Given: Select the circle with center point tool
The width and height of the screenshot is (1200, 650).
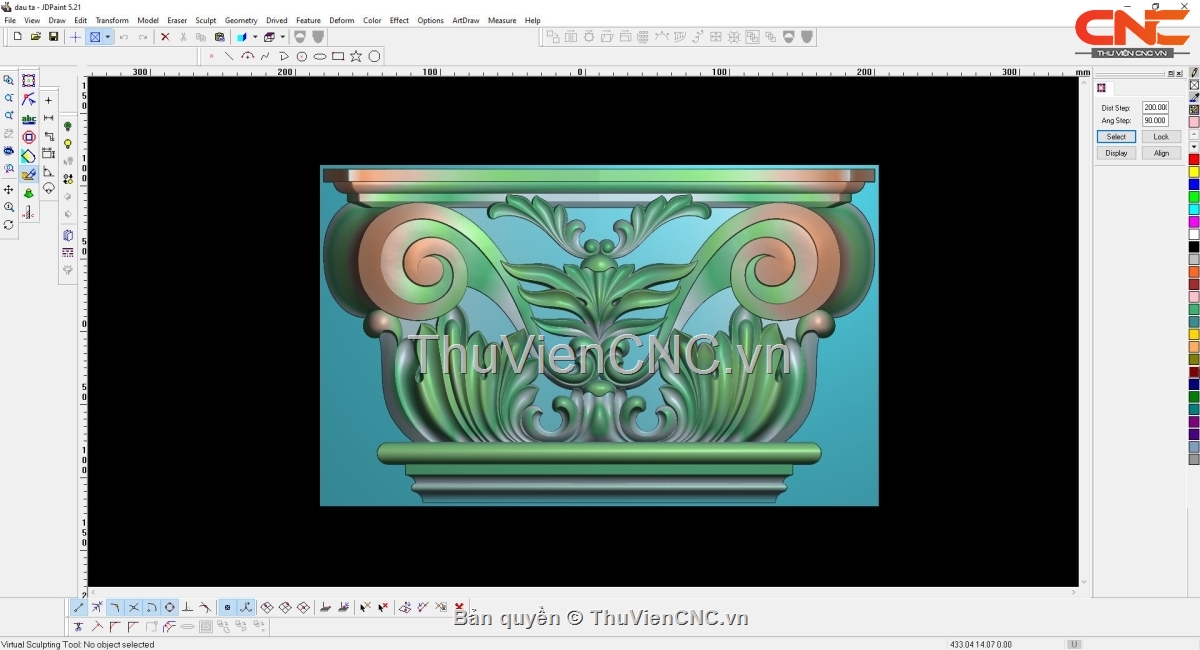Looking at the screenshot, I should [302, 56].
